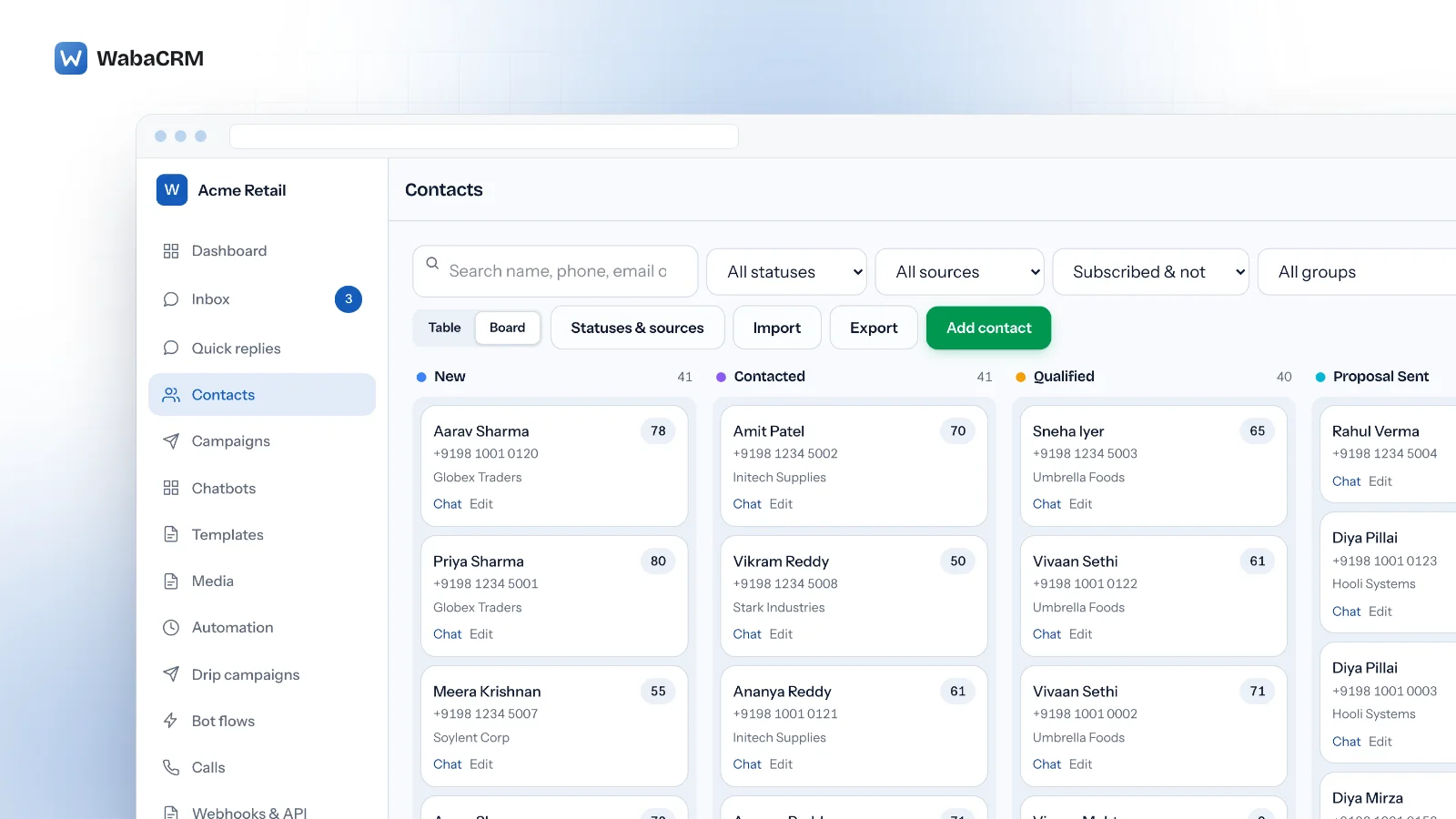Open Chat for Vivaan Sethi scored 71
The height and width of the screenshot is (819, 1456).
point(1046,764)
